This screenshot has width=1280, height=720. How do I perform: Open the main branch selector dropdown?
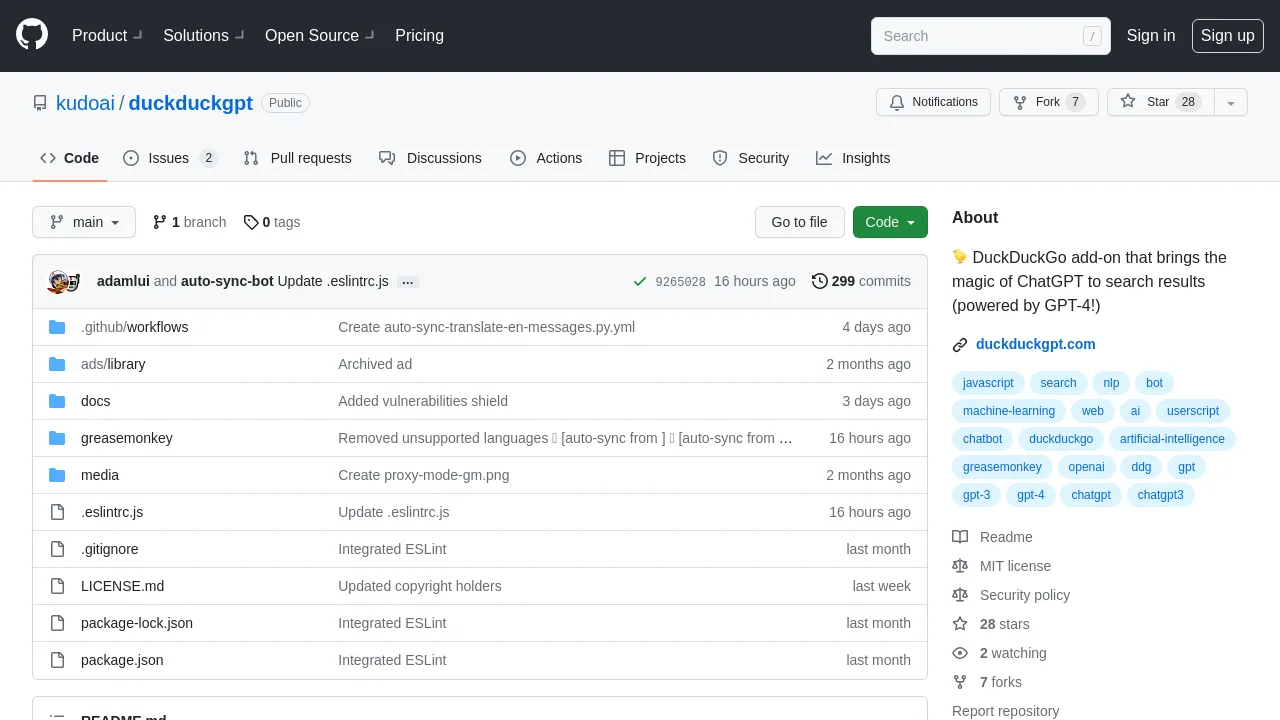(x=84, y=222)
